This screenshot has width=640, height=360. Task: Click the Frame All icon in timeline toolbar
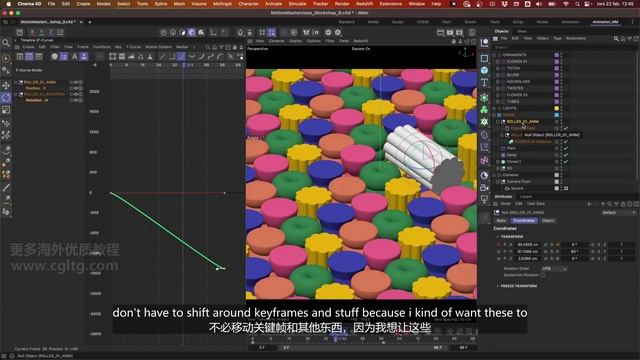(113, 56)
